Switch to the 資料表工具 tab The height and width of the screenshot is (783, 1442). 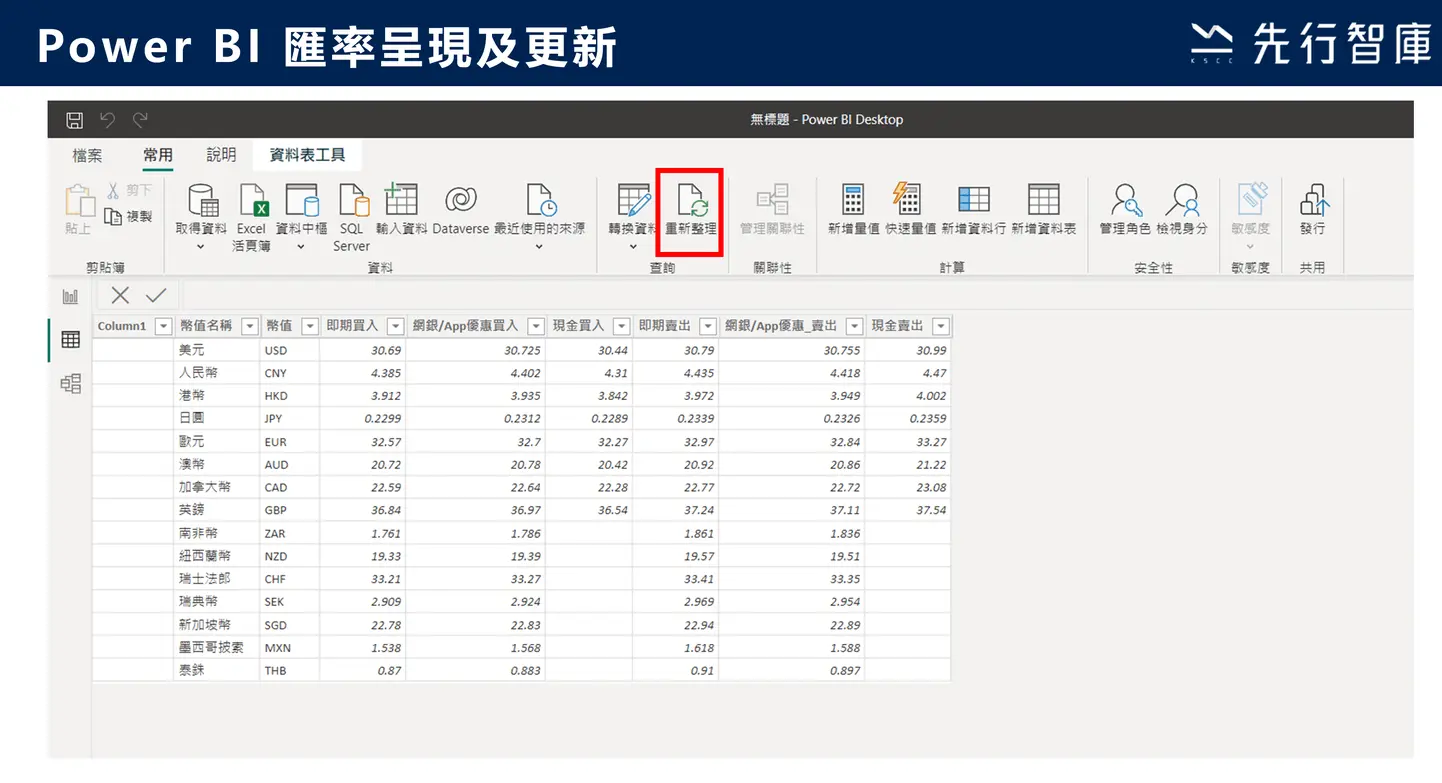click(x=308, y=155)
